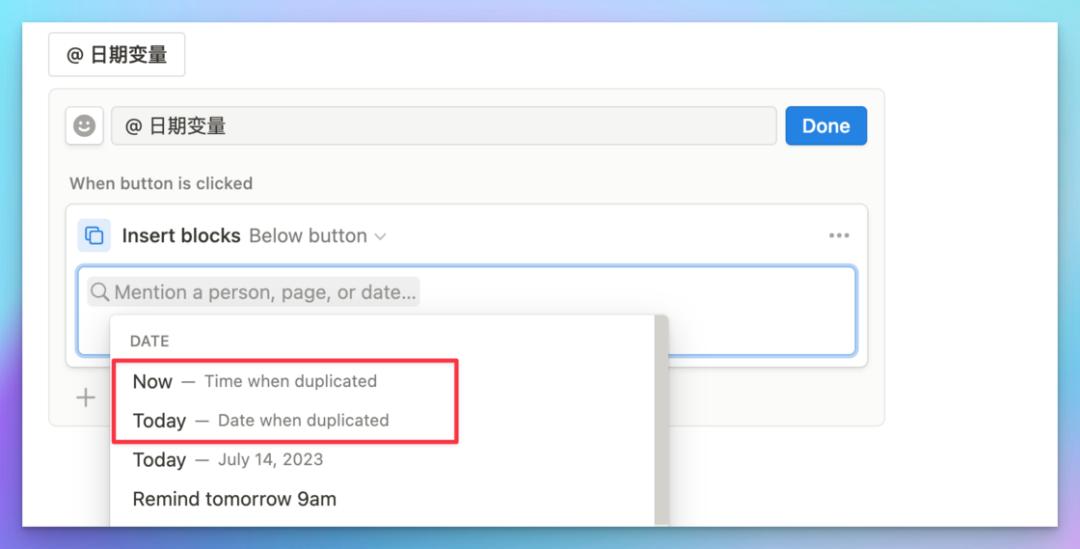Finish editing with the Done button

826,126
